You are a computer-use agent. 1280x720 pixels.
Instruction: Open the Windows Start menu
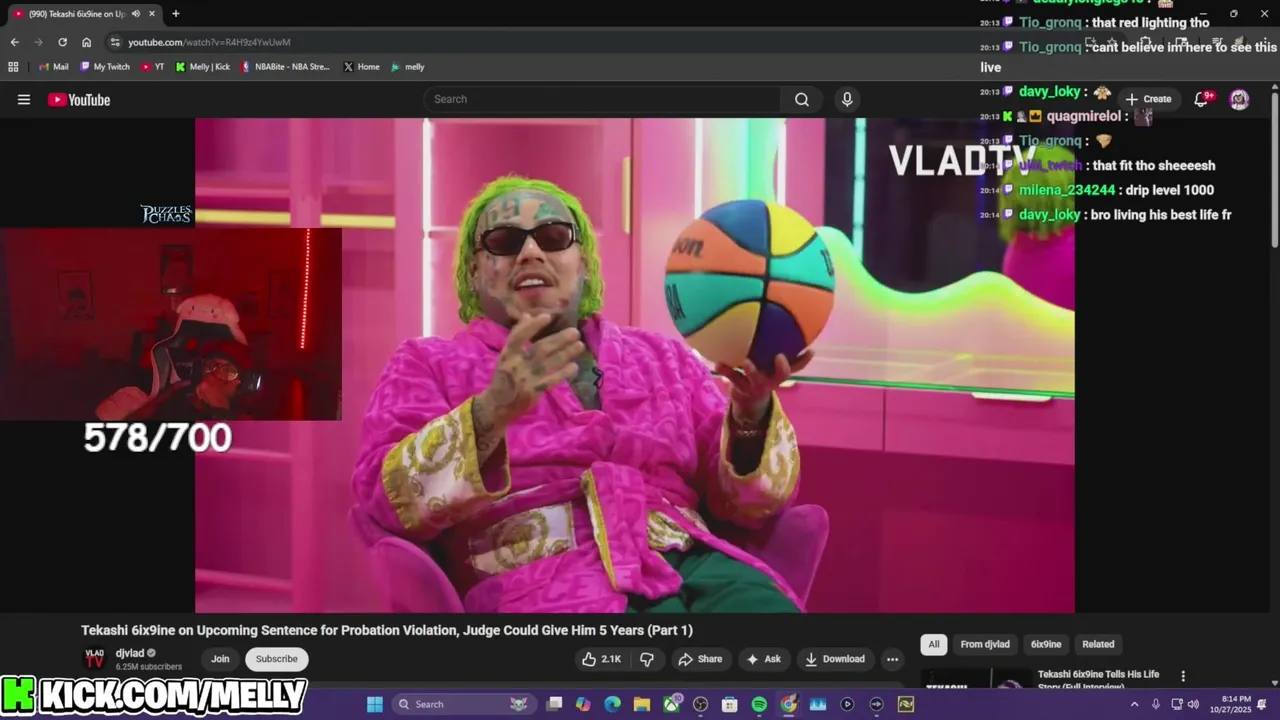(x=375, y=704)
